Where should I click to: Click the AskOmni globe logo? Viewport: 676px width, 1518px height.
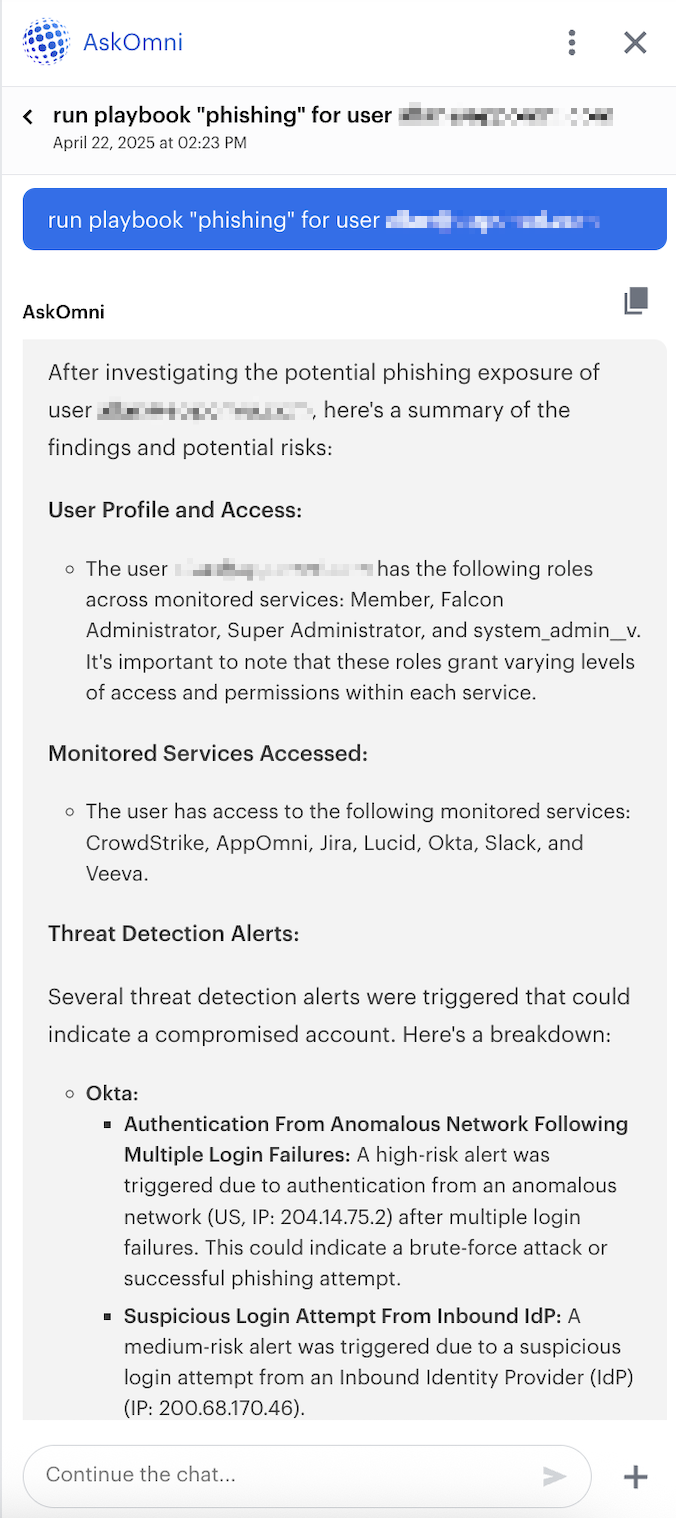coord(46,42)
